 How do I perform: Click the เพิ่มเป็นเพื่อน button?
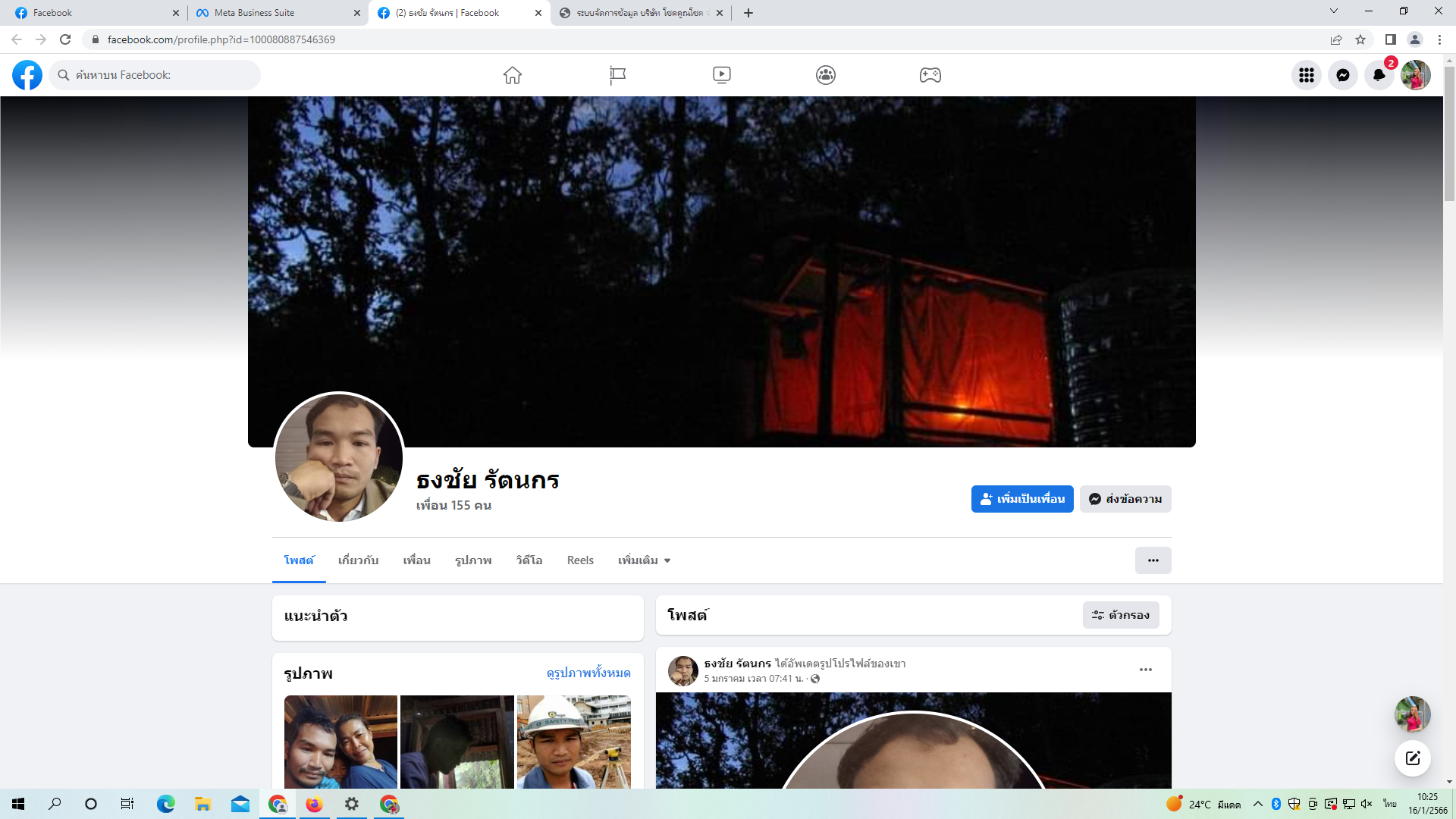pos(1021,499)
